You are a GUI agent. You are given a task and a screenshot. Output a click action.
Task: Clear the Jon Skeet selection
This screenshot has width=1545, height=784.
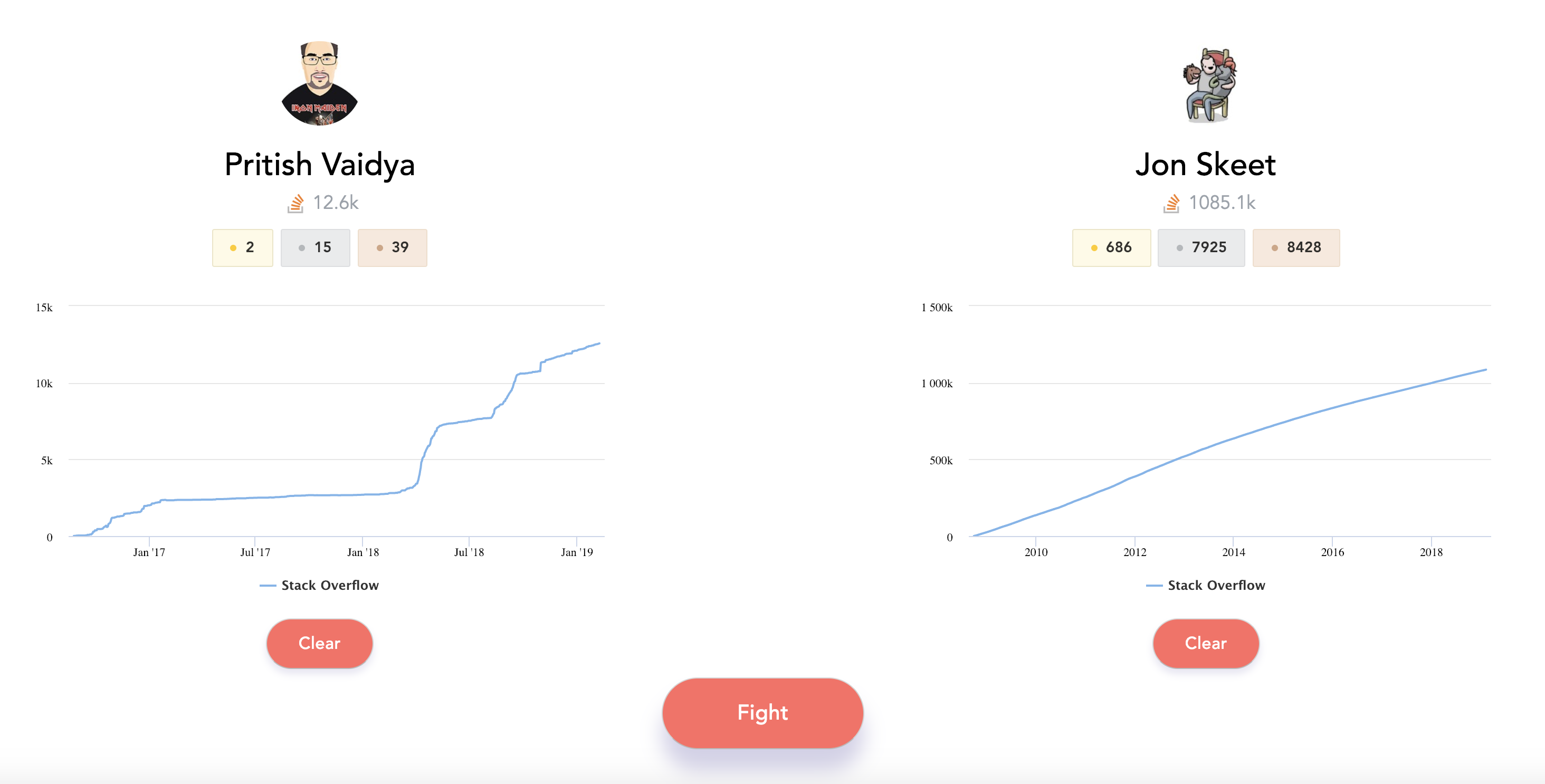[1206, 643]
